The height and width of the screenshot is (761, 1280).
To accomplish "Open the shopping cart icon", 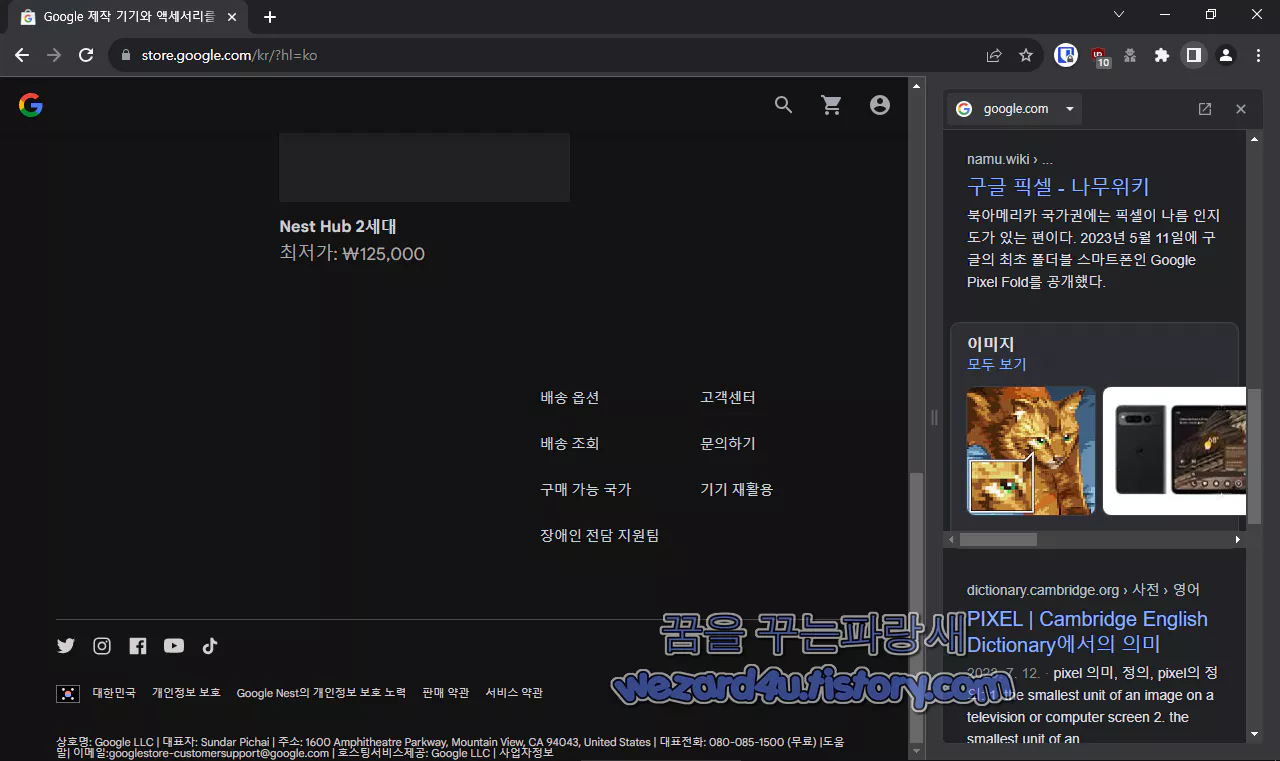I will point(832,105).
